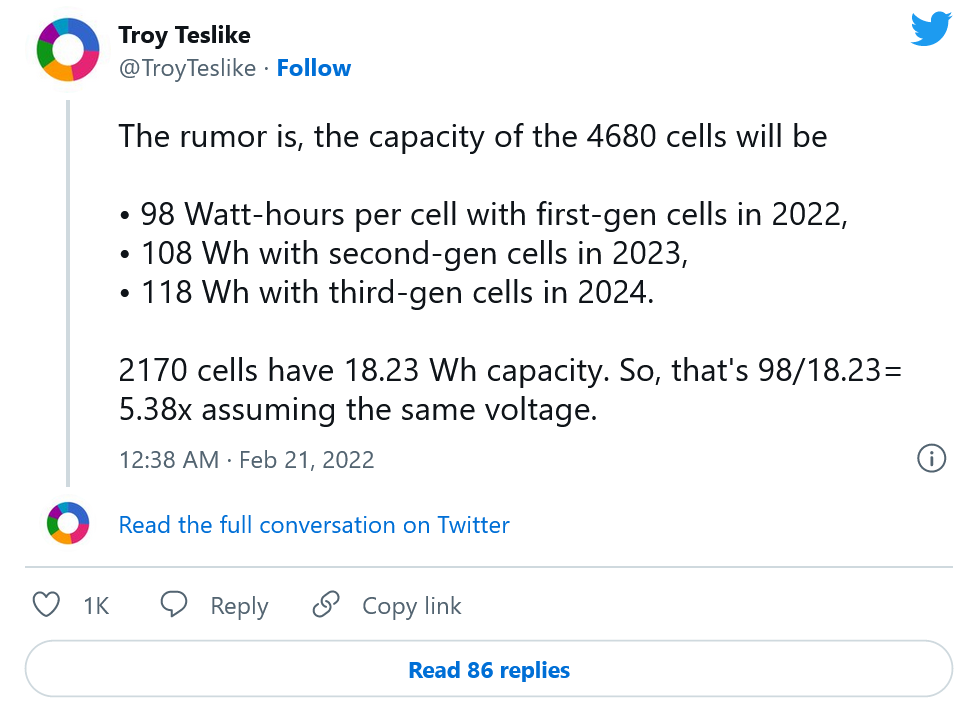Image resolution: width=972 pixels, height=716 pixels.
Task: Like the tweet with the heart icon
Action: click(x=46, y=605)
